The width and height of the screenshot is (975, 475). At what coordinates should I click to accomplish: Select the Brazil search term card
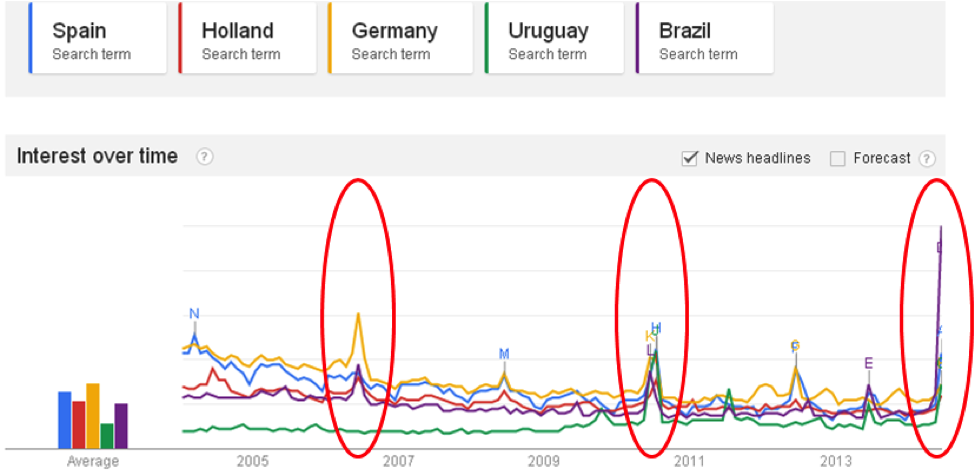pos(703,38)
